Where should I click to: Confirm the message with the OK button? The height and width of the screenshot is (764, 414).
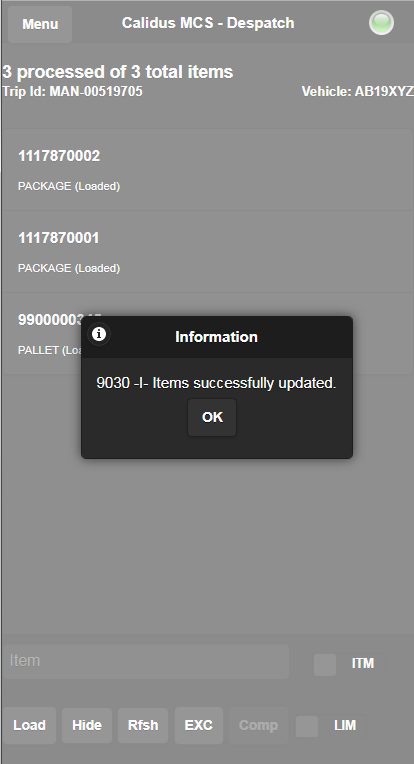pyautogui.click(x=212, y=418)
